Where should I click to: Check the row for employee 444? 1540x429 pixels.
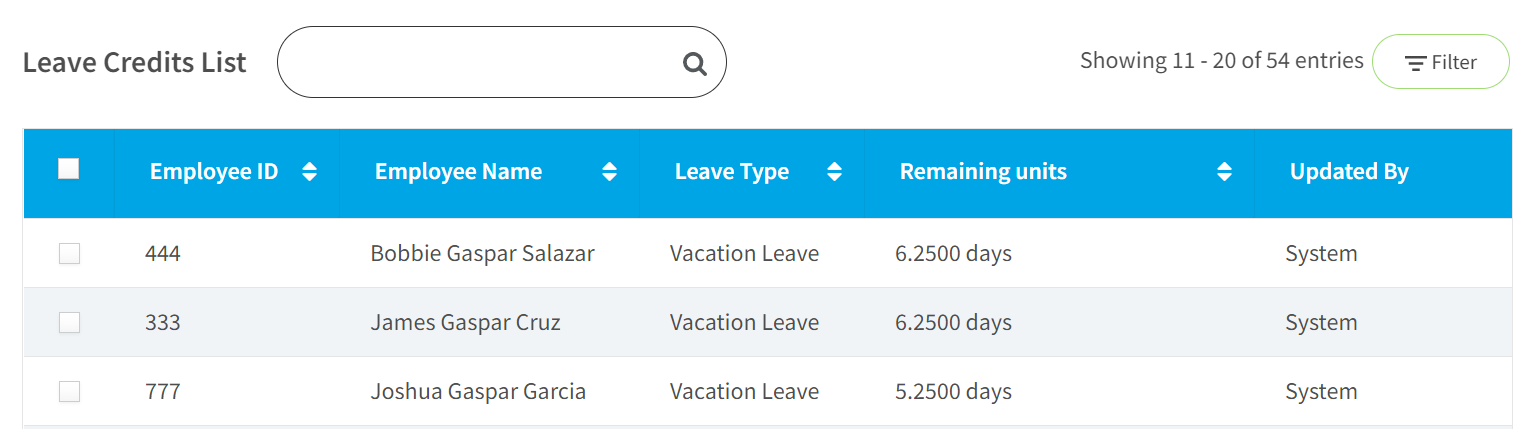coord(69,254)
